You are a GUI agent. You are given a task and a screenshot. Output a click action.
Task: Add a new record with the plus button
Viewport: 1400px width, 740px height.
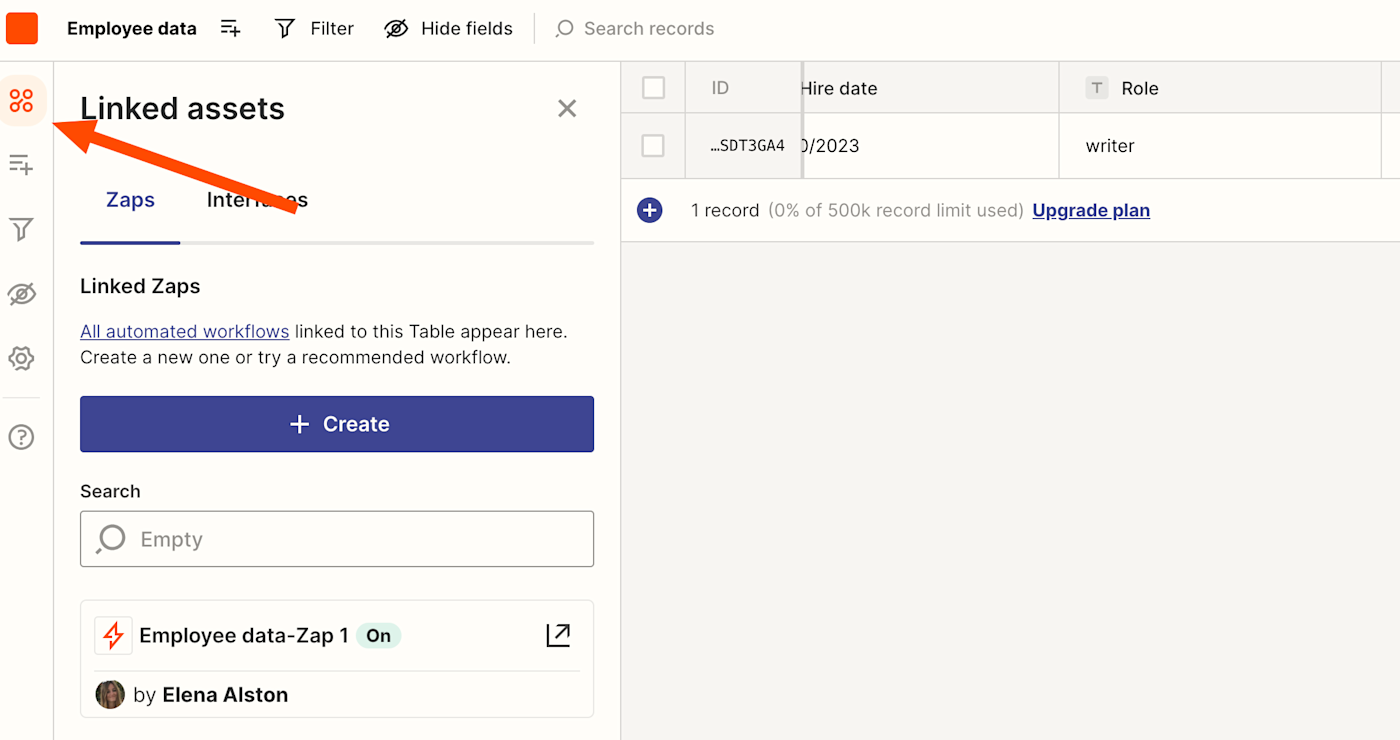[x=650, y=210]
